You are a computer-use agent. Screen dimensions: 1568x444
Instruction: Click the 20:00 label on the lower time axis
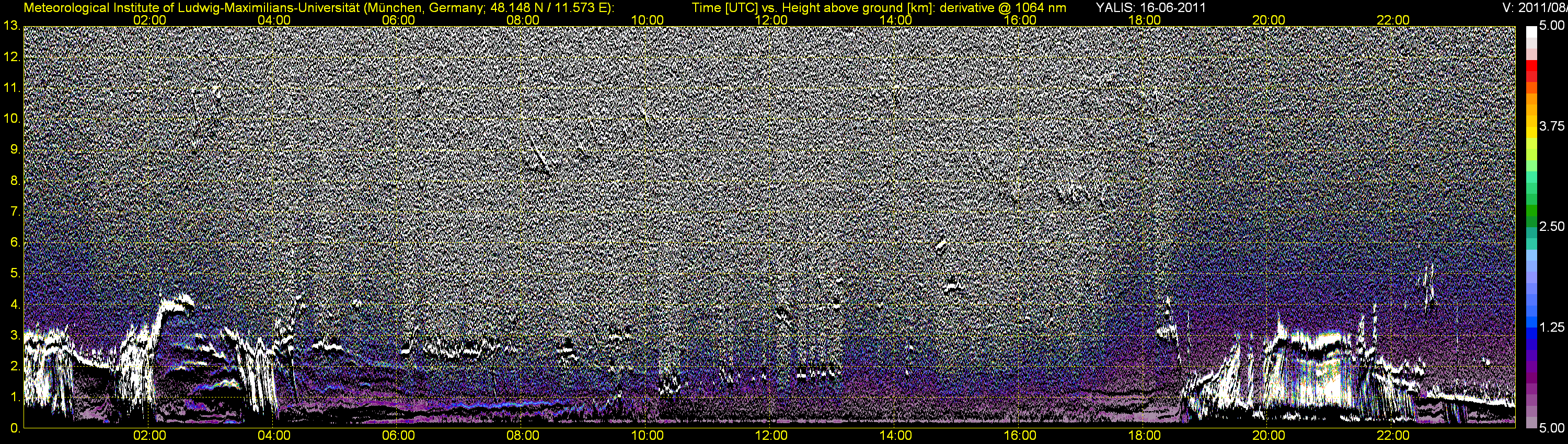click(x=1269, y=436)
